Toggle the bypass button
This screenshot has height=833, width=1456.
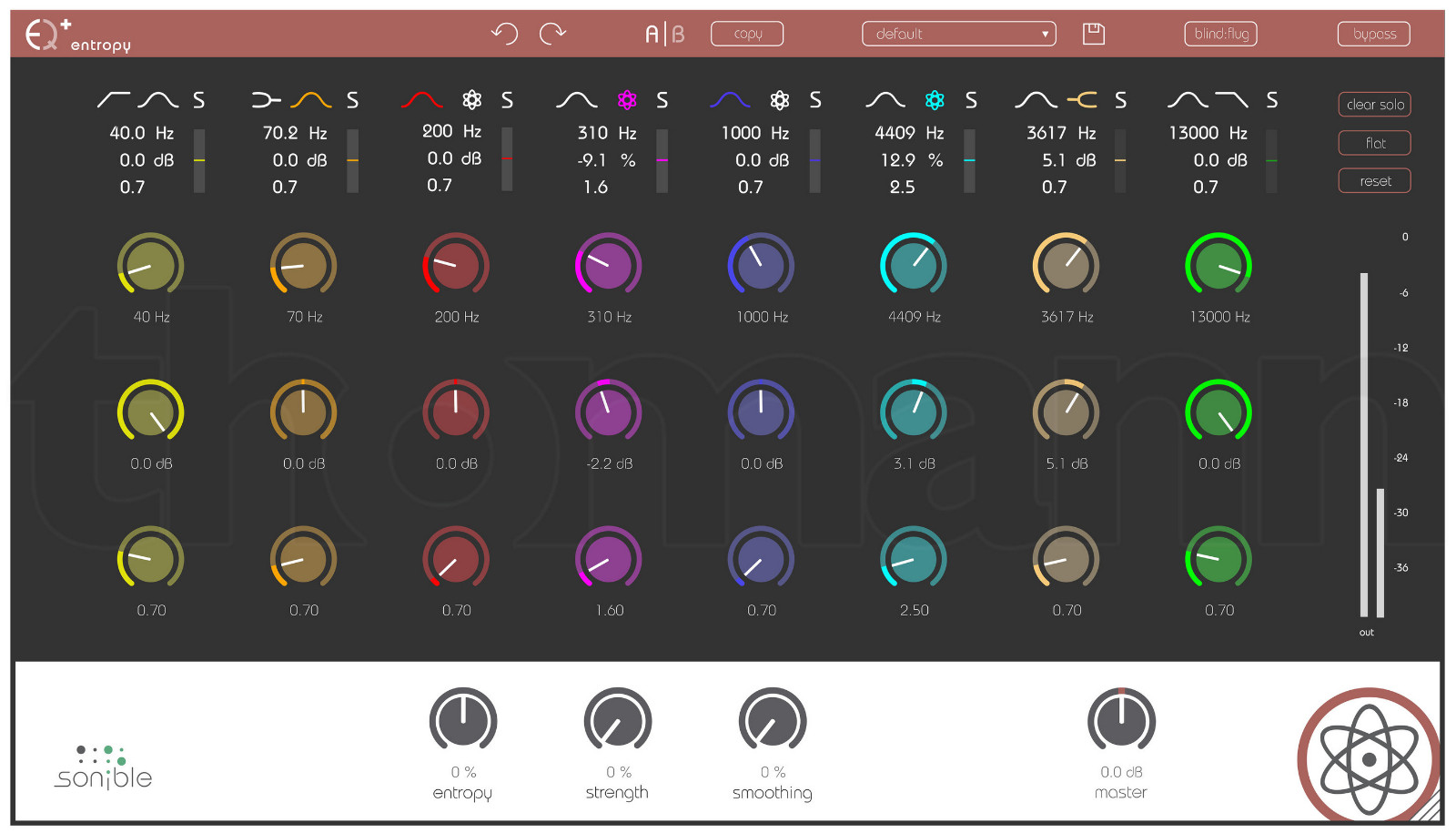1373,34
